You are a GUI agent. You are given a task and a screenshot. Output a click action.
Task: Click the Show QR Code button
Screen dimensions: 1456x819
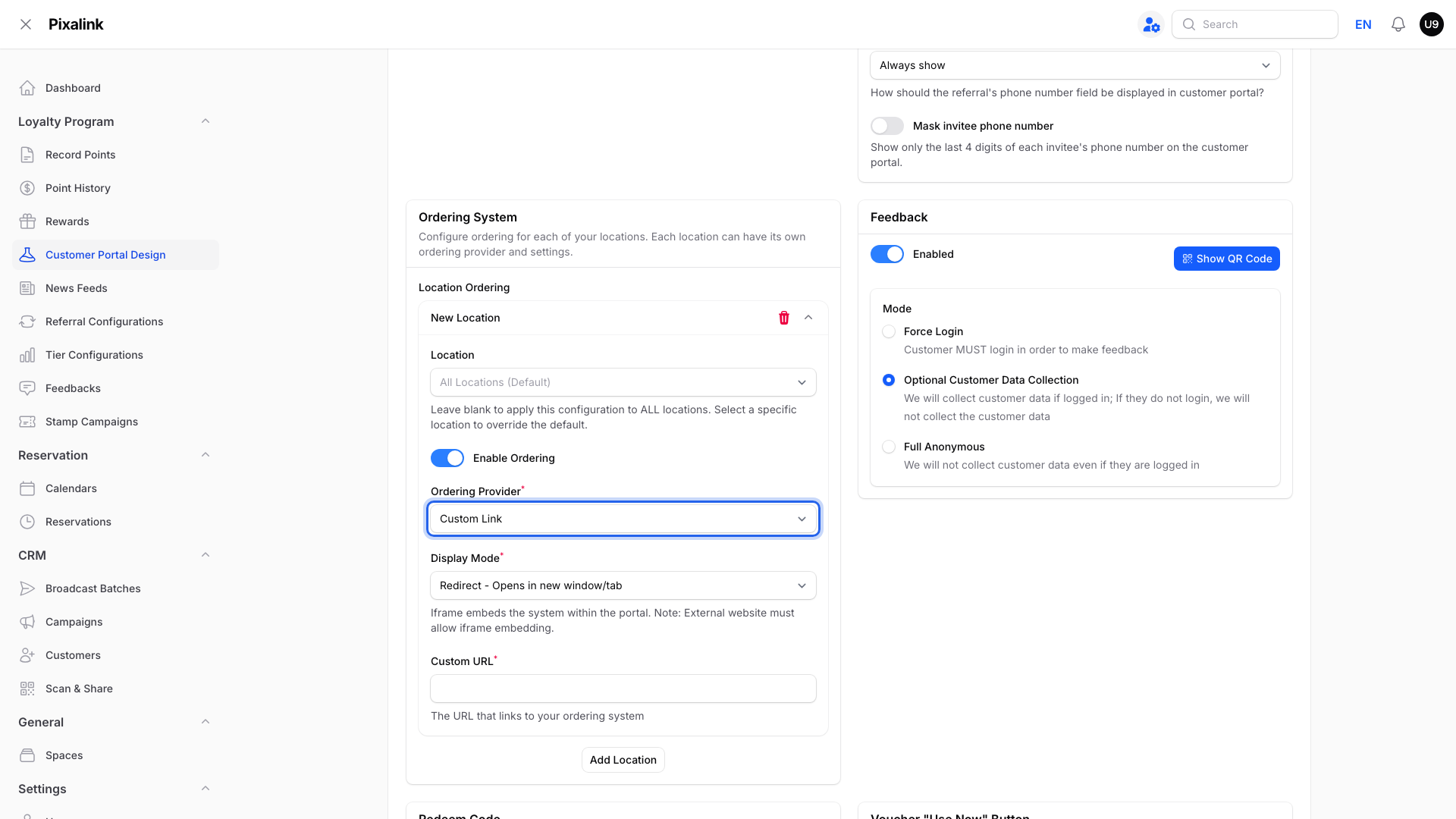[1227, 259]
